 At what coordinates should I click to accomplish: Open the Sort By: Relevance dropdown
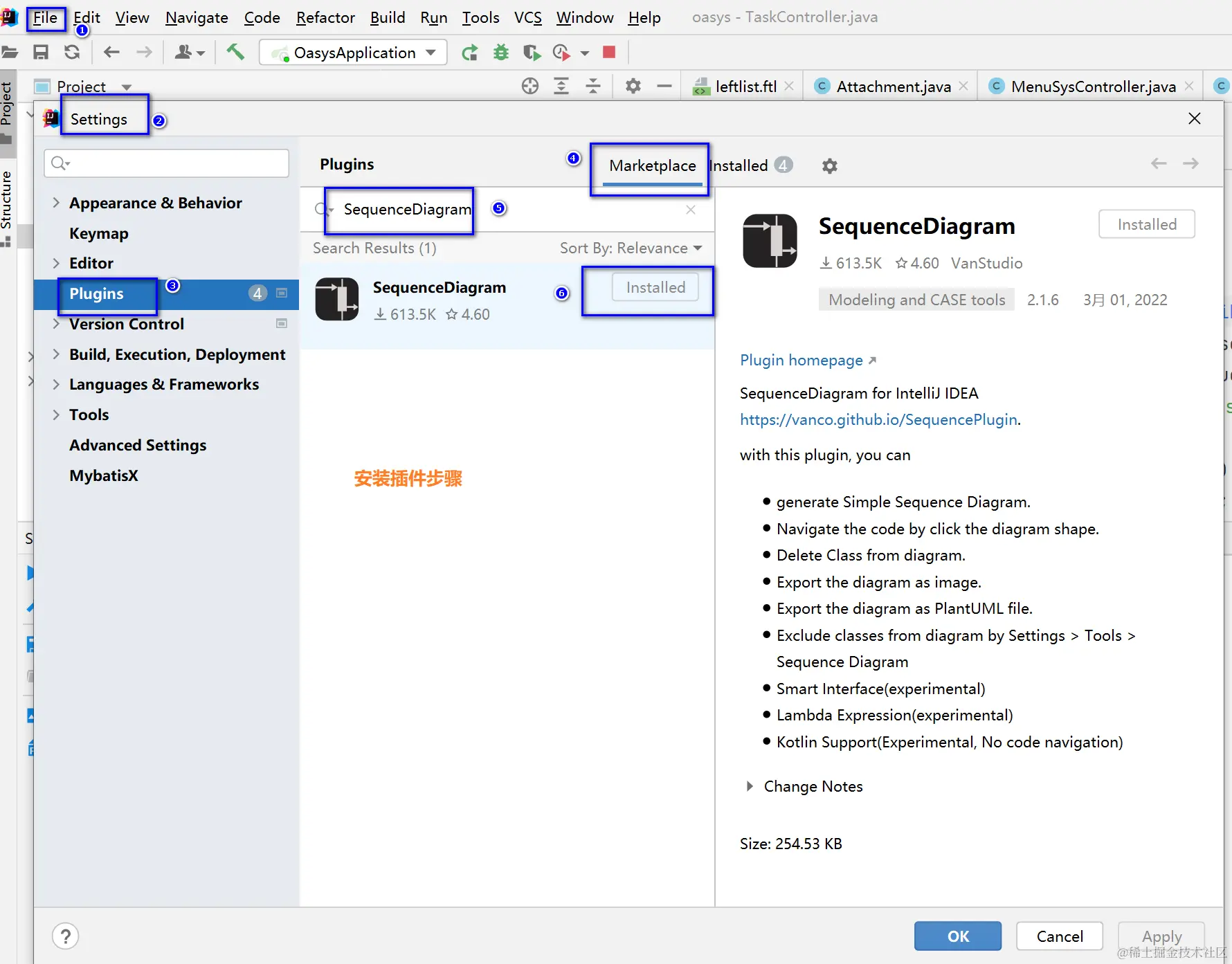click(x=631, y=248)
